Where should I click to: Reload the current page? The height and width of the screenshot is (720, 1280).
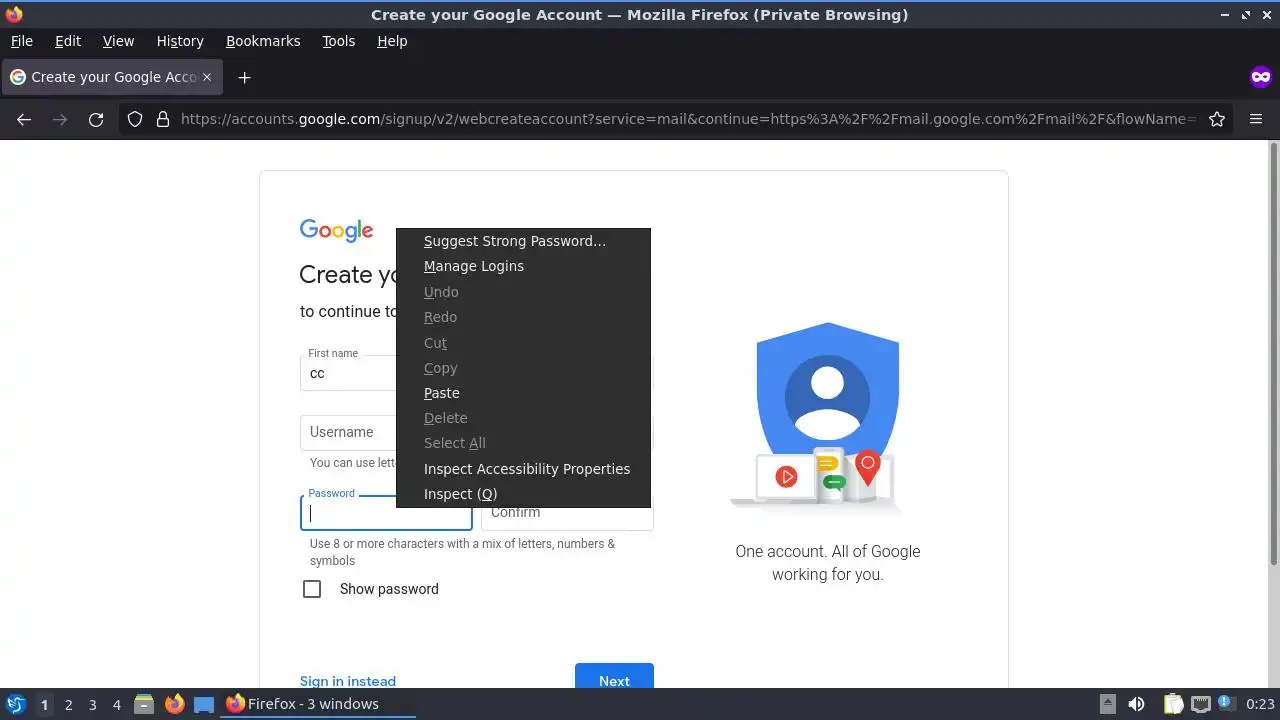(x=96, y=119)
